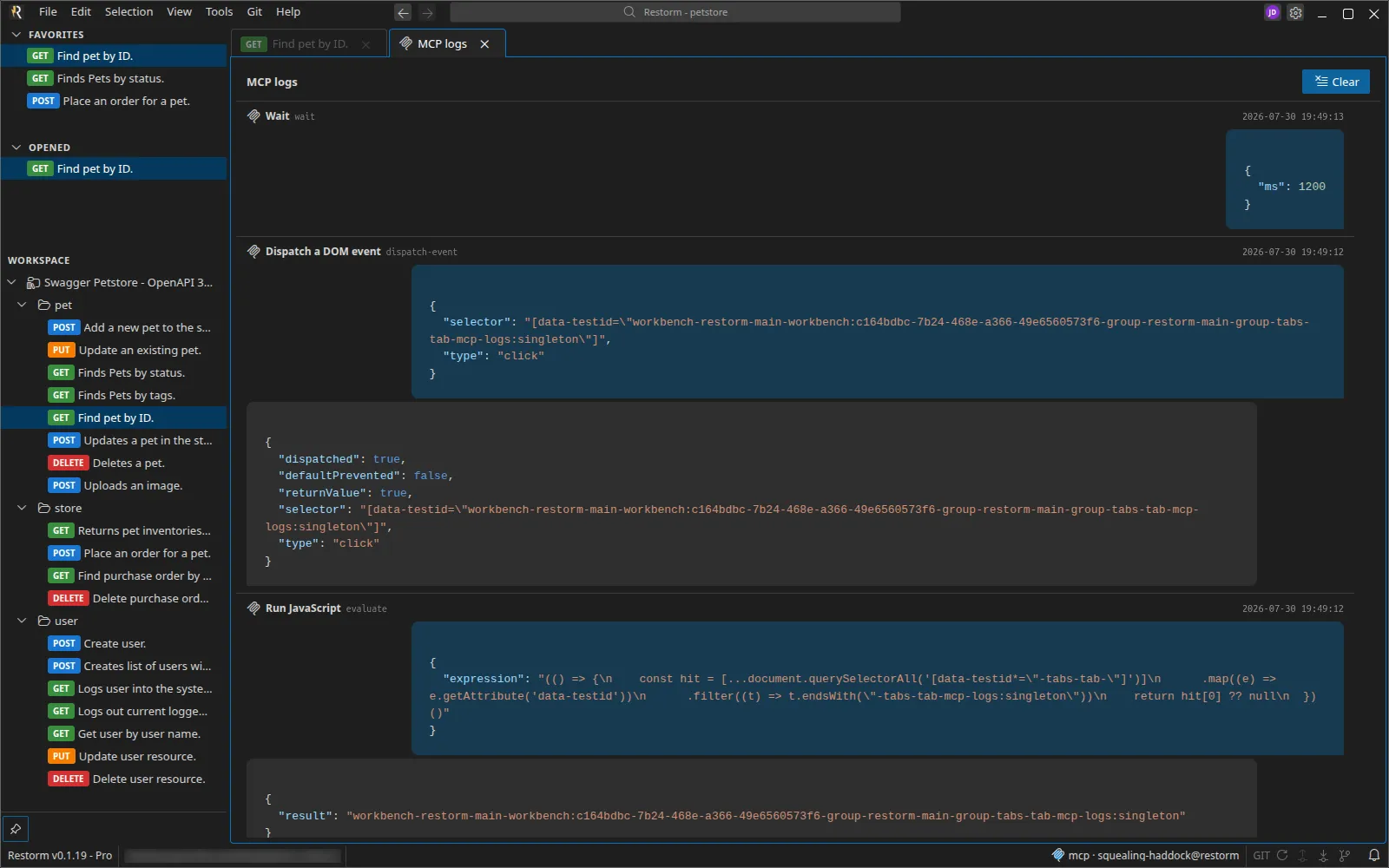The height and width of the screenshot is (868, 1389).
Task: Open Update an existing pet request
Action: point(114,350)
